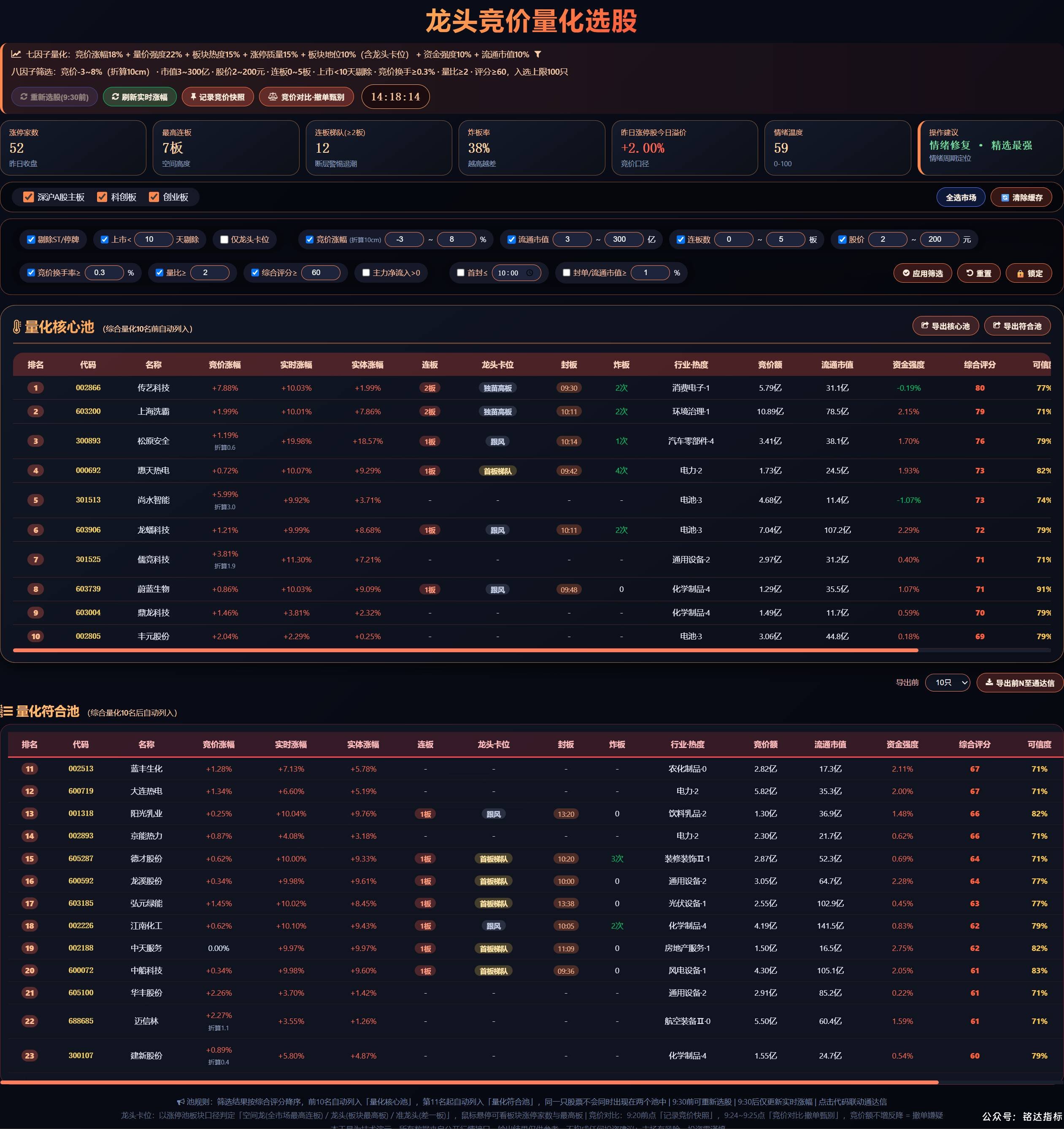Enable 封单/流通市值≥ checkbox
Viewport: 1064px width, 1129px height.
567,273
